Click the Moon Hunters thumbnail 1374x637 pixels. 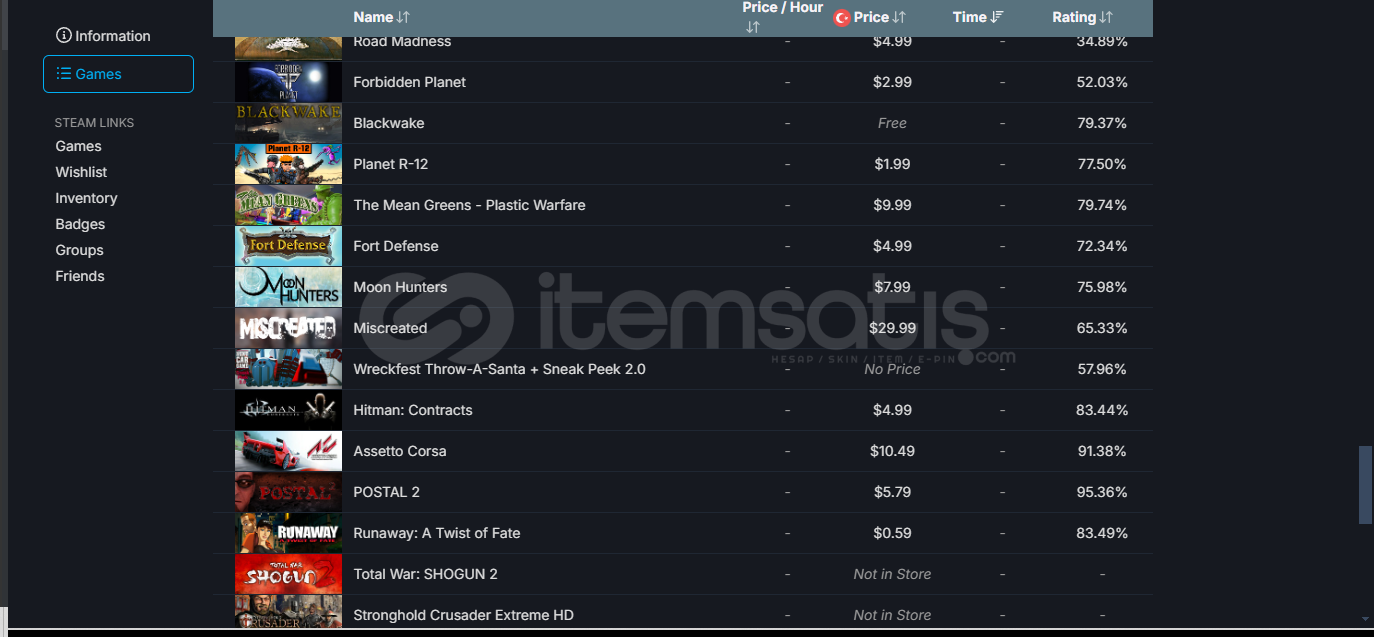(x=288, y=287)
